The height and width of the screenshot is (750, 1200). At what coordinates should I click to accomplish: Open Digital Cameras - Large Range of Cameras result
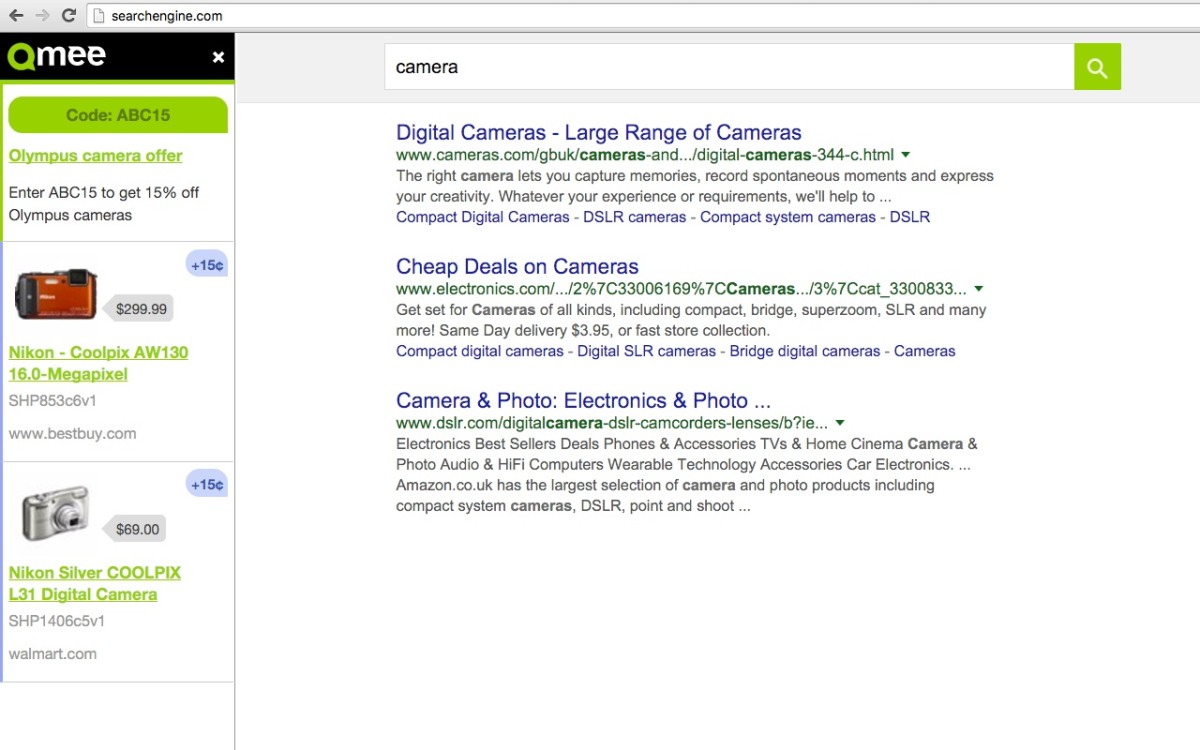point(598,132)
